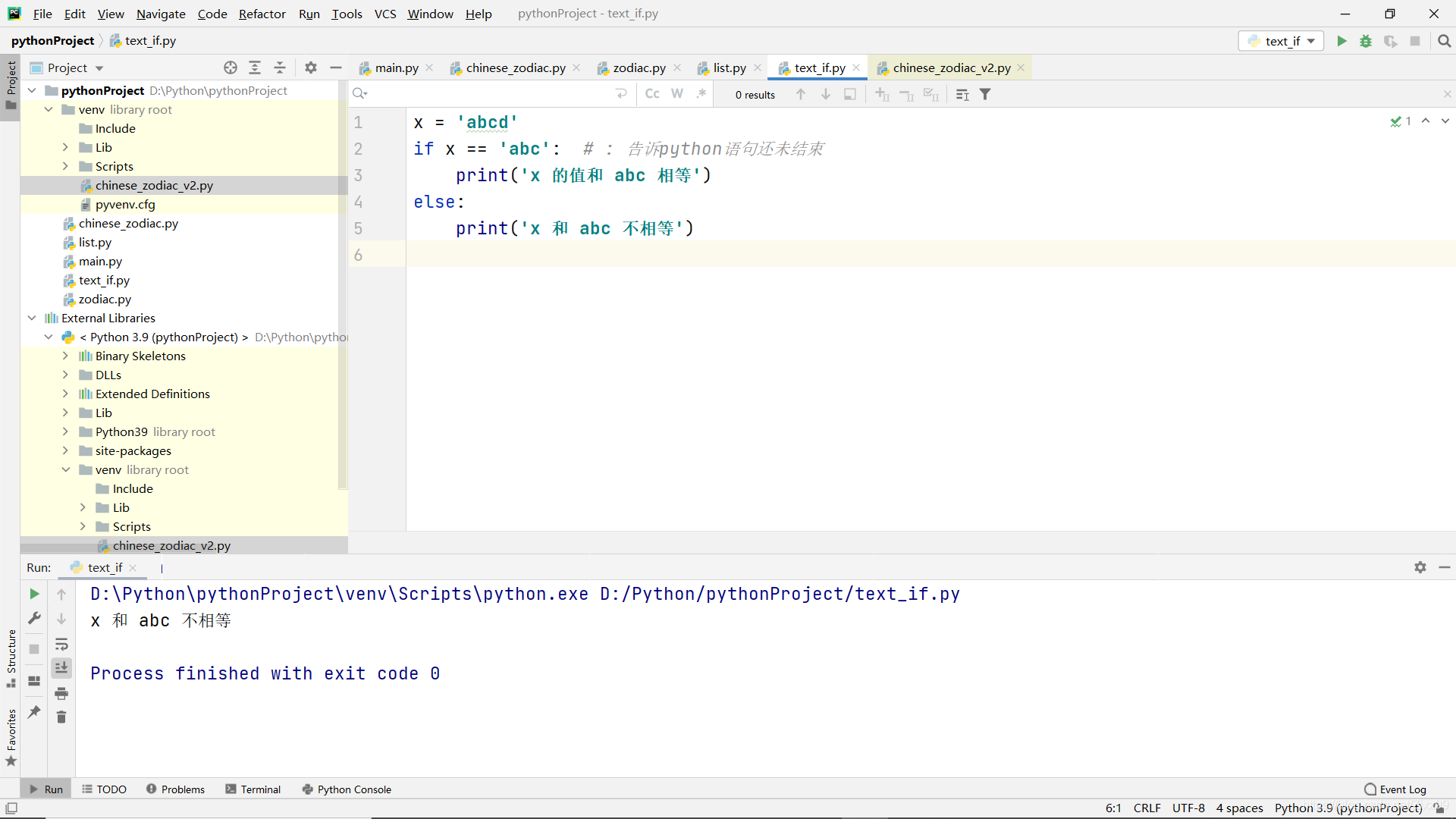Image resolution: width=1456 pixels, height=819 pixels.
Task: Collapse External Libraries node
Action: click(x=32, y=318)
